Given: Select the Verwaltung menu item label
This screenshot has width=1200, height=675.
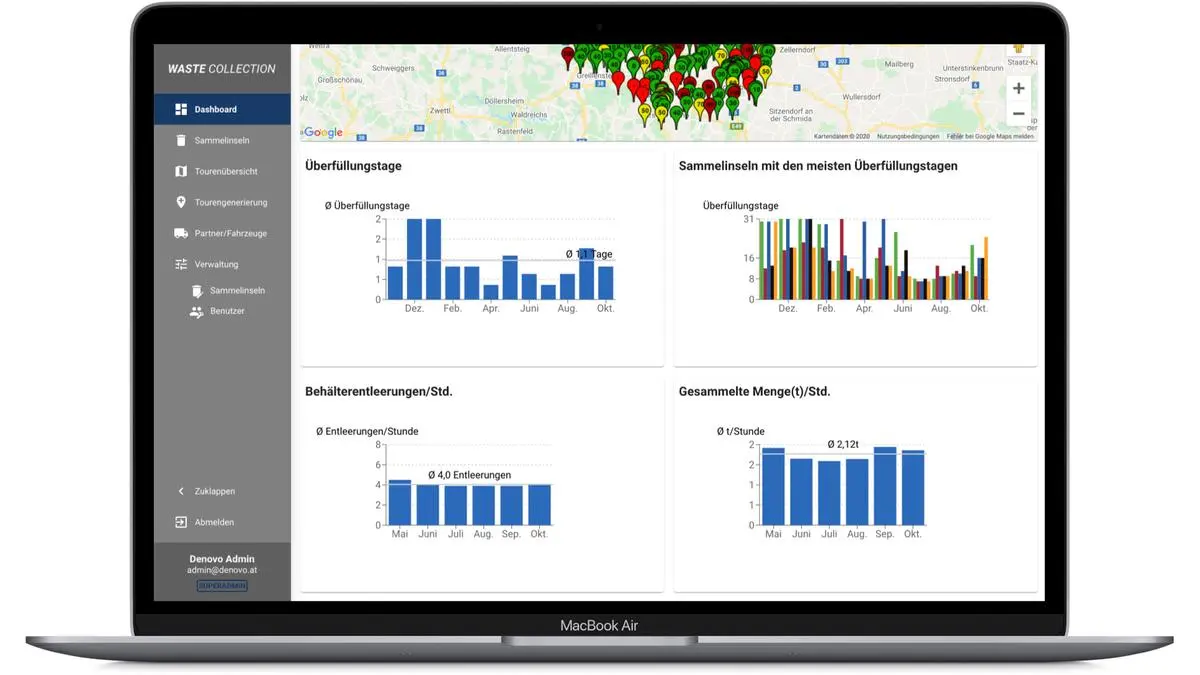Looking at the screenshot, I should (x=216, y=264).
